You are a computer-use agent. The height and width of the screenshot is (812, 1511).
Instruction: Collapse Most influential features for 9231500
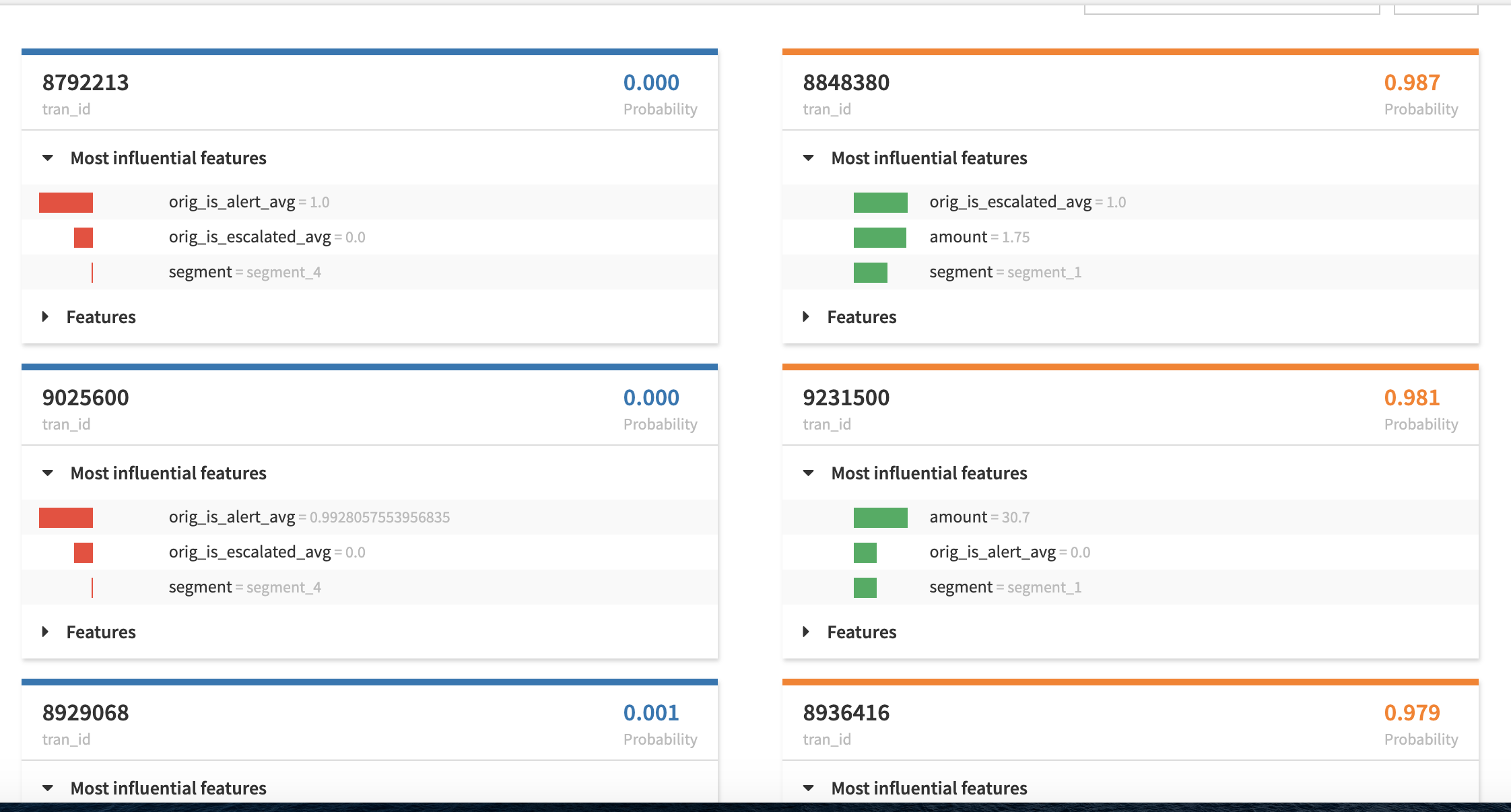click(809, 473)
